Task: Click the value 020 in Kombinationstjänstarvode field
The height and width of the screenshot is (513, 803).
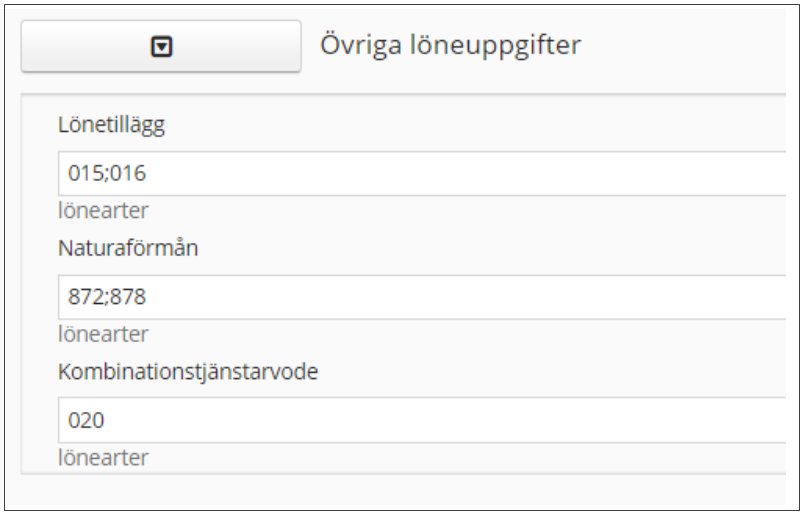Action: [x=86, y=420]
